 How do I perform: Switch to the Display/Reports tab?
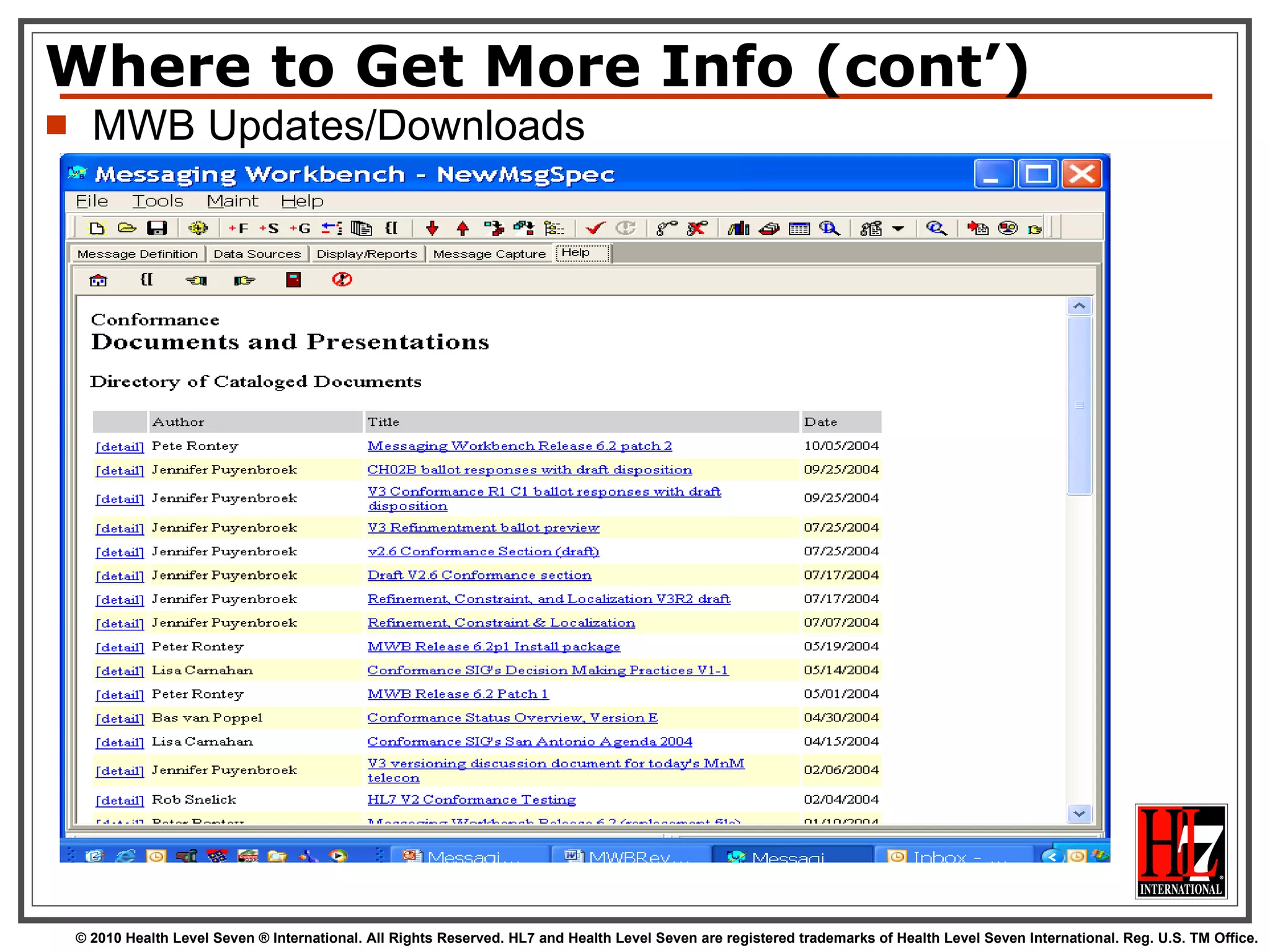pyautogui.click(x=367, y=254)
